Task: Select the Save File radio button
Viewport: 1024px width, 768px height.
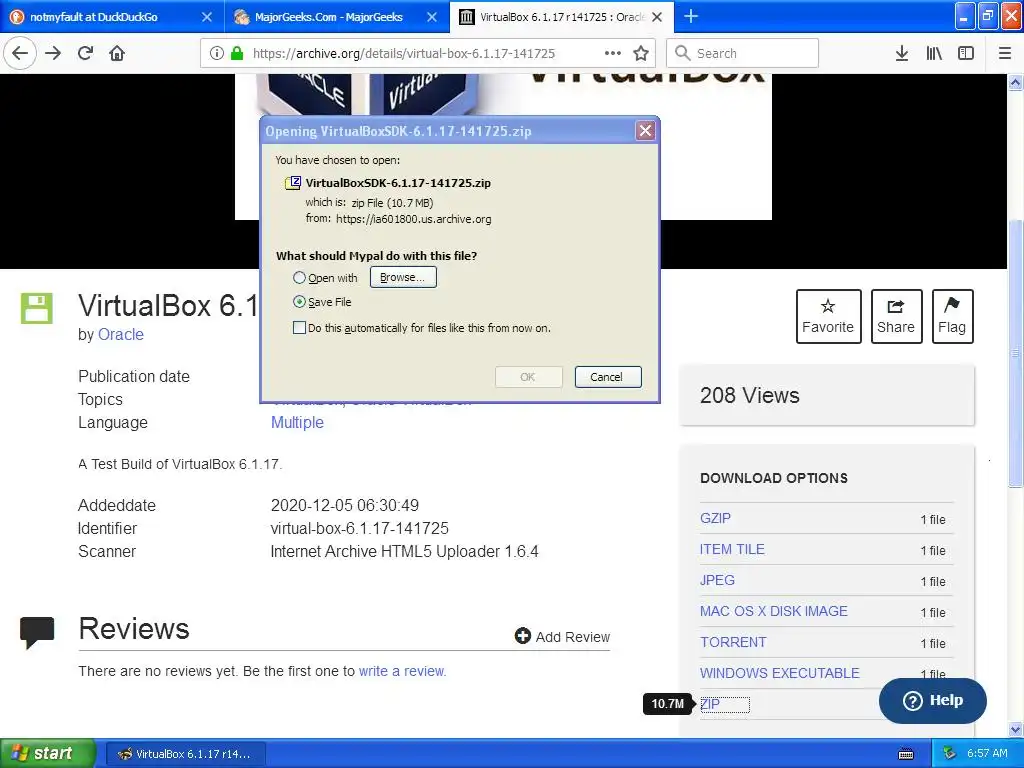Action: click(x=299, y=302)
